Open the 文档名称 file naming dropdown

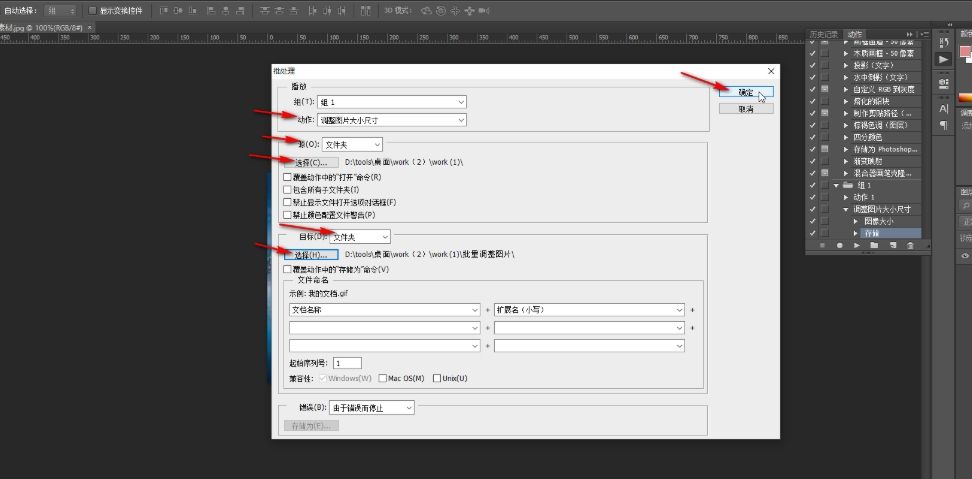[384, 310]
